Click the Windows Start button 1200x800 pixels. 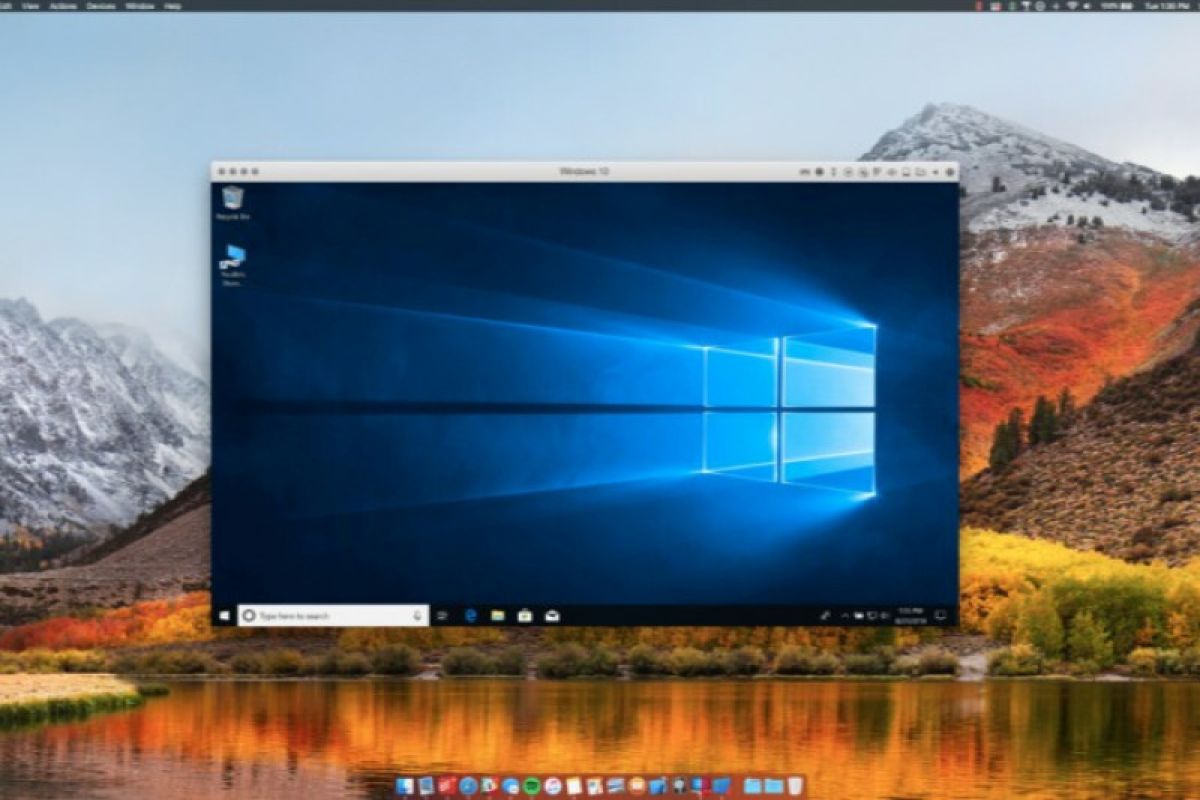coord(224,616)
